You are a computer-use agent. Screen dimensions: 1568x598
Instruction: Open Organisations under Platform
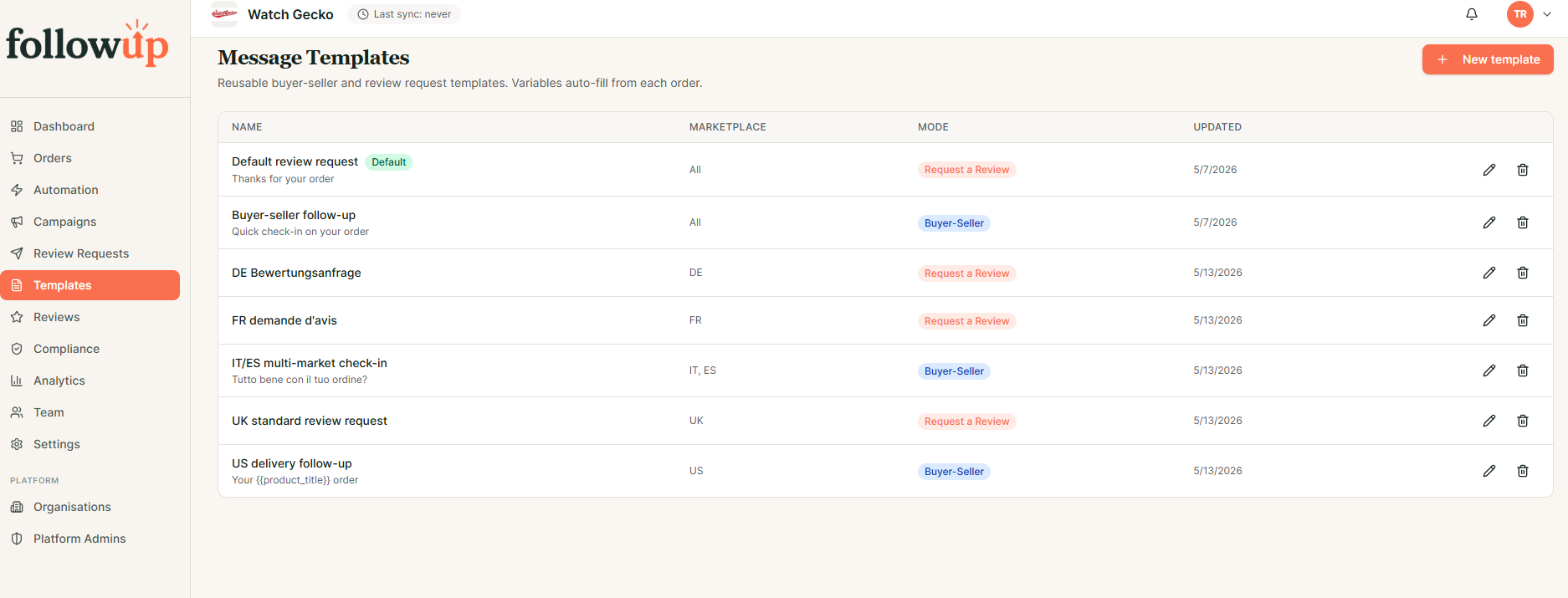coord(90,507)
